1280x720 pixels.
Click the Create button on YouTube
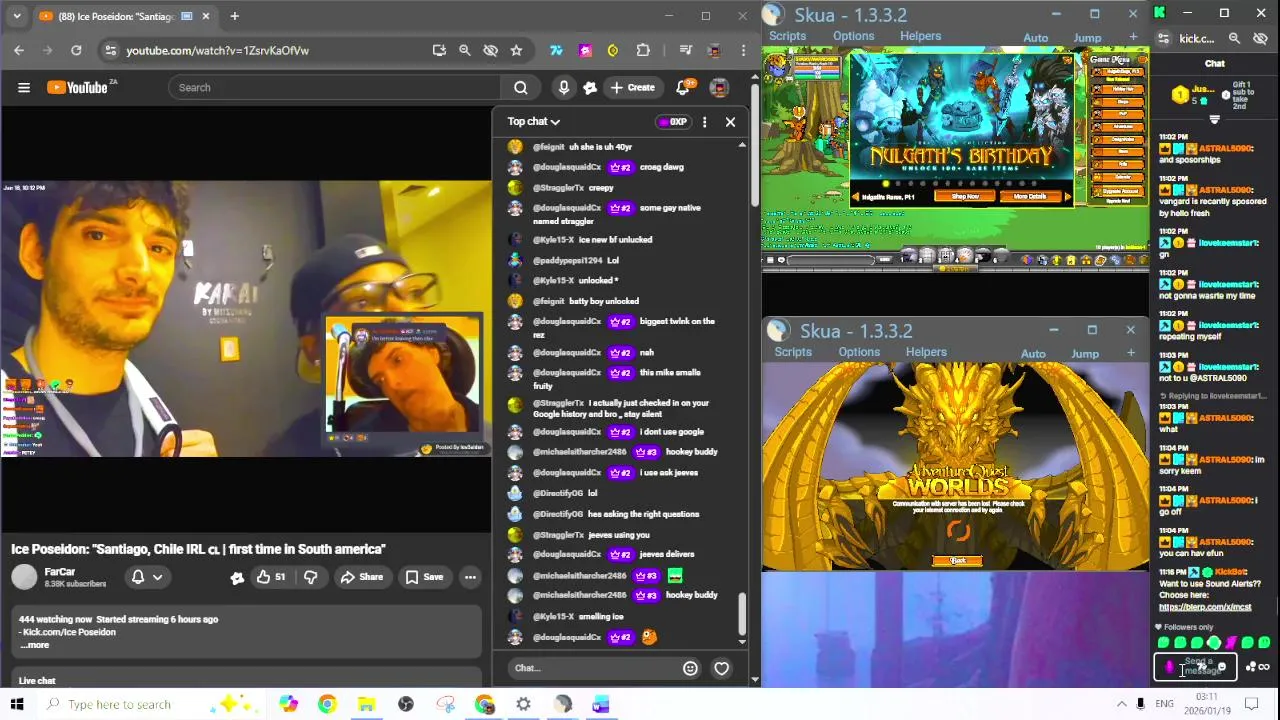tap(632, 88)
